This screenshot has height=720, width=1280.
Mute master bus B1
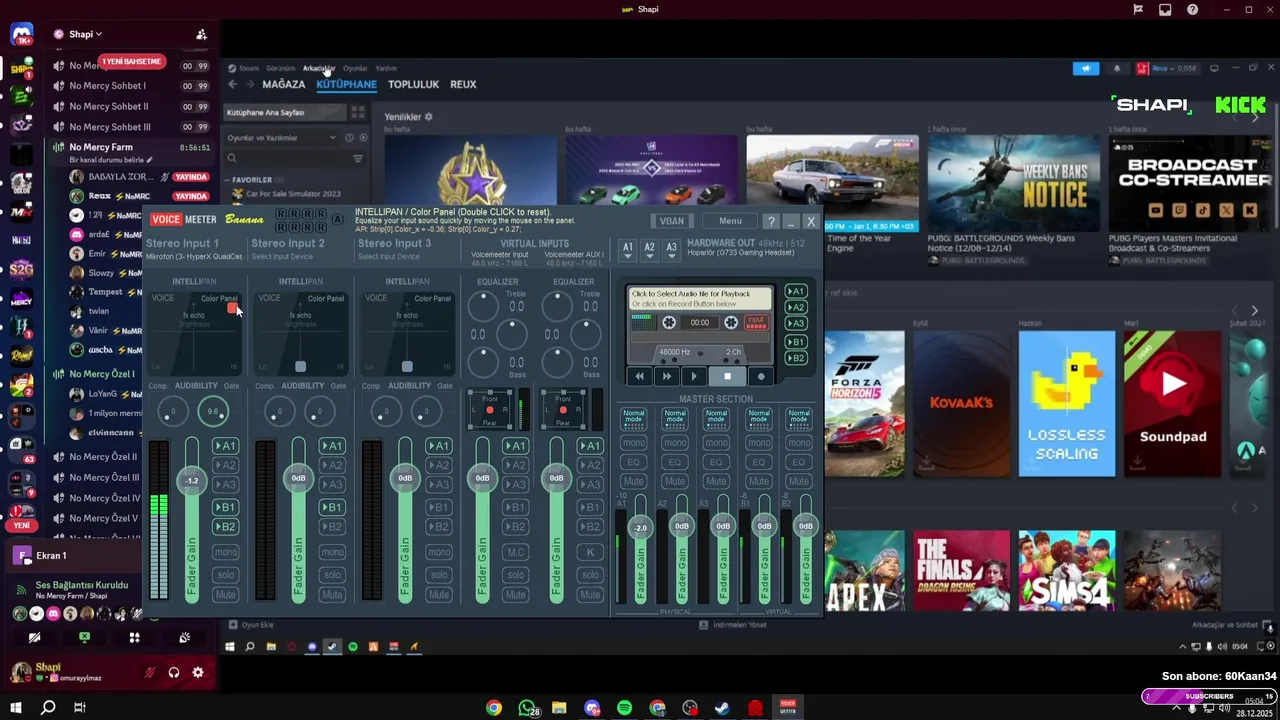click(x=759, y=482)
